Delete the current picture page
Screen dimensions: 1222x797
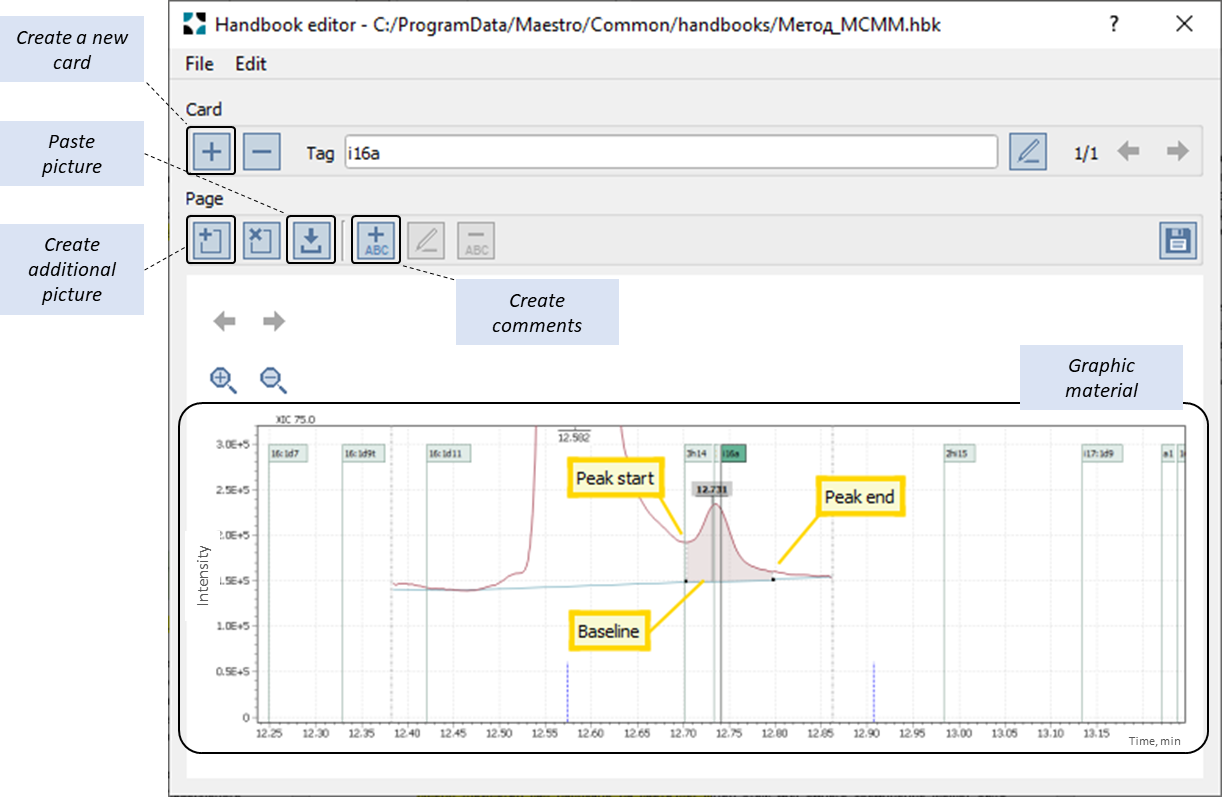(261, 240)
